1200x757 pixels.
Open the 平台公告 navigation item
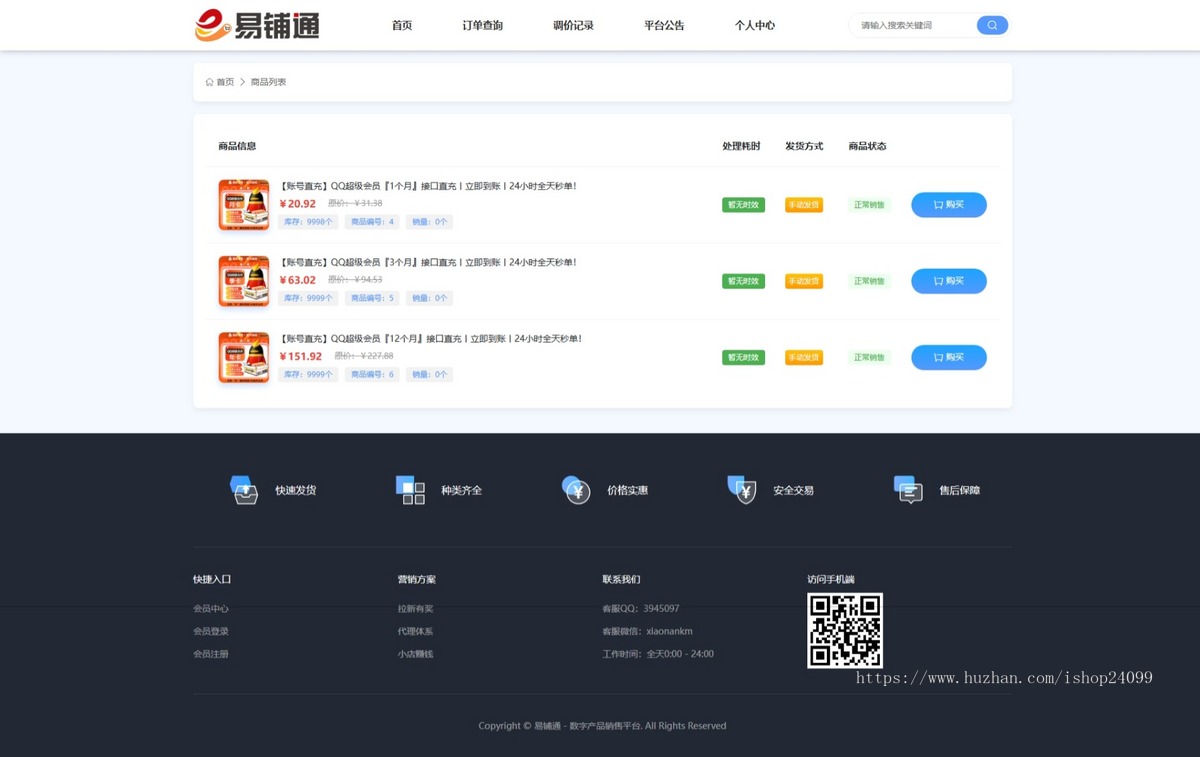click(x=664, y=25)
